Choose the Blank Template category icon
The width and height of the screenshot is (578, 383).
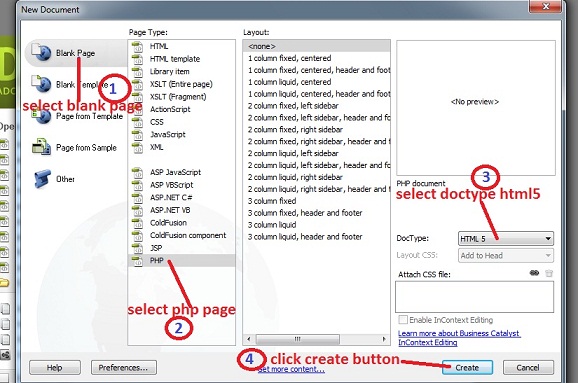point(41,84)
